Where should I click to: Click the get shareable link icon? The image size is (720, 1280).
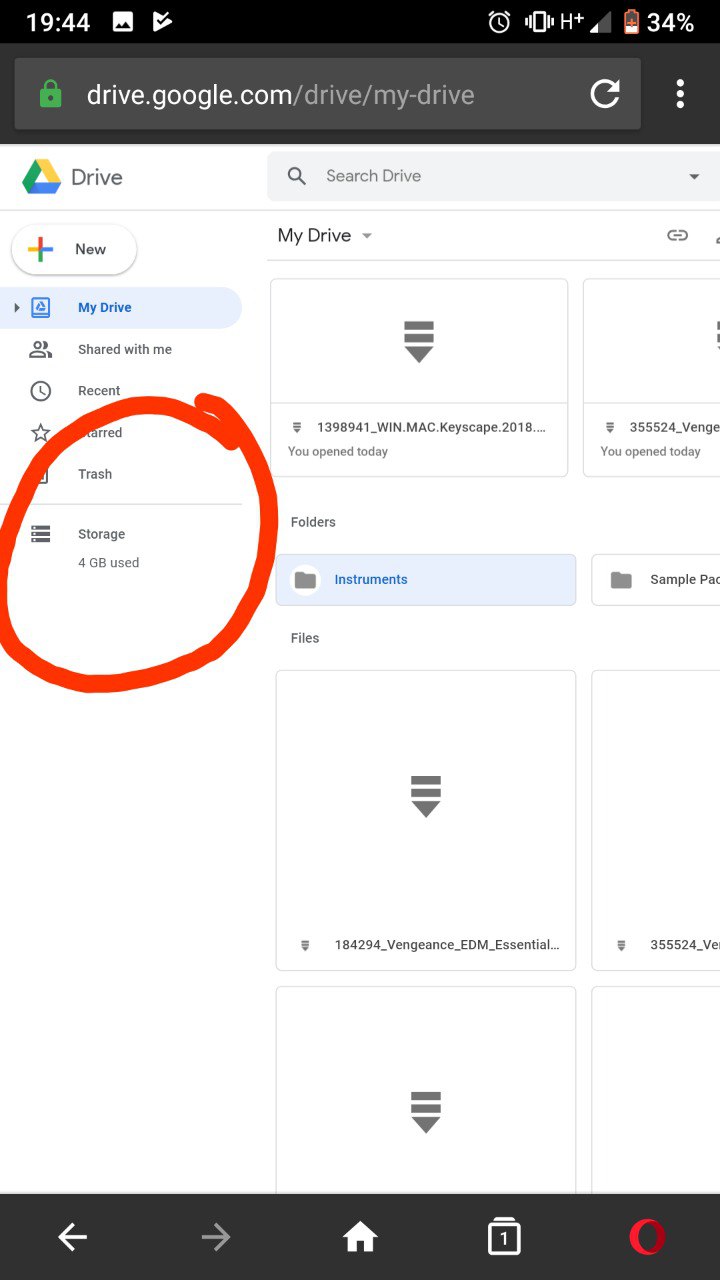click(x=678, y=236)
